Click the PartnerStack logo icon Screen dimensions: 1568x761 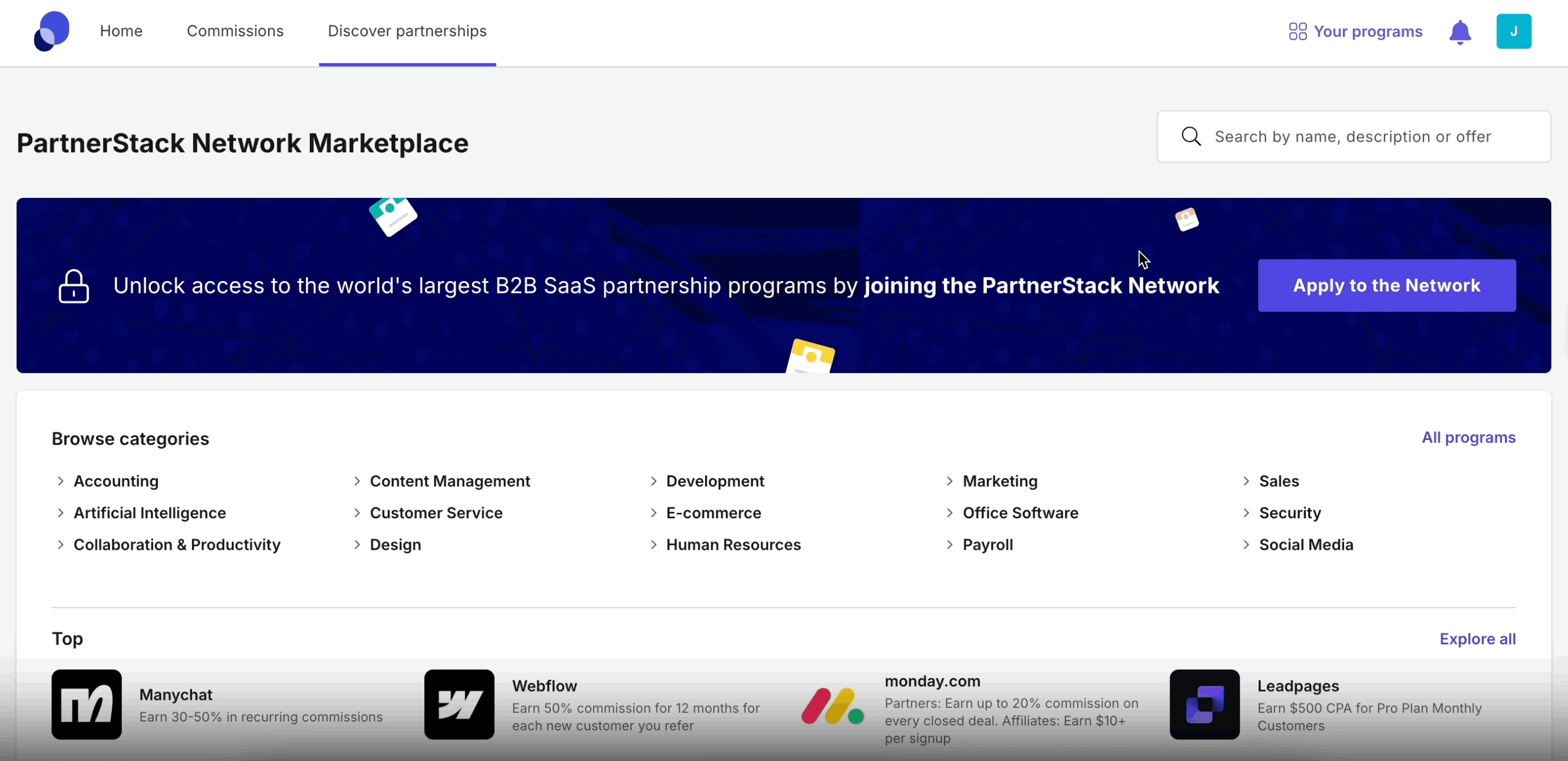click(51, 31)
